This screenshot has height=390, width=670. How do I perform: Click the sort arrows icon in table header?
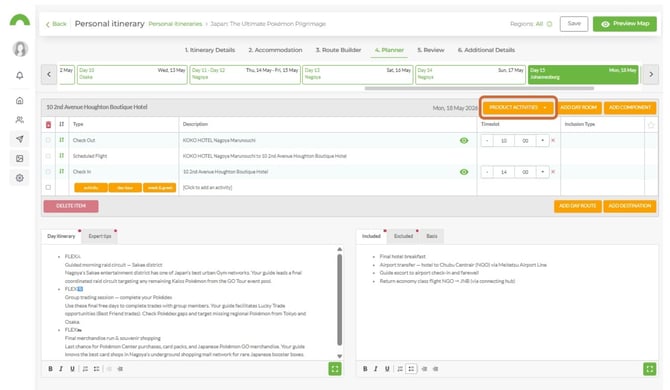[62, 124]
